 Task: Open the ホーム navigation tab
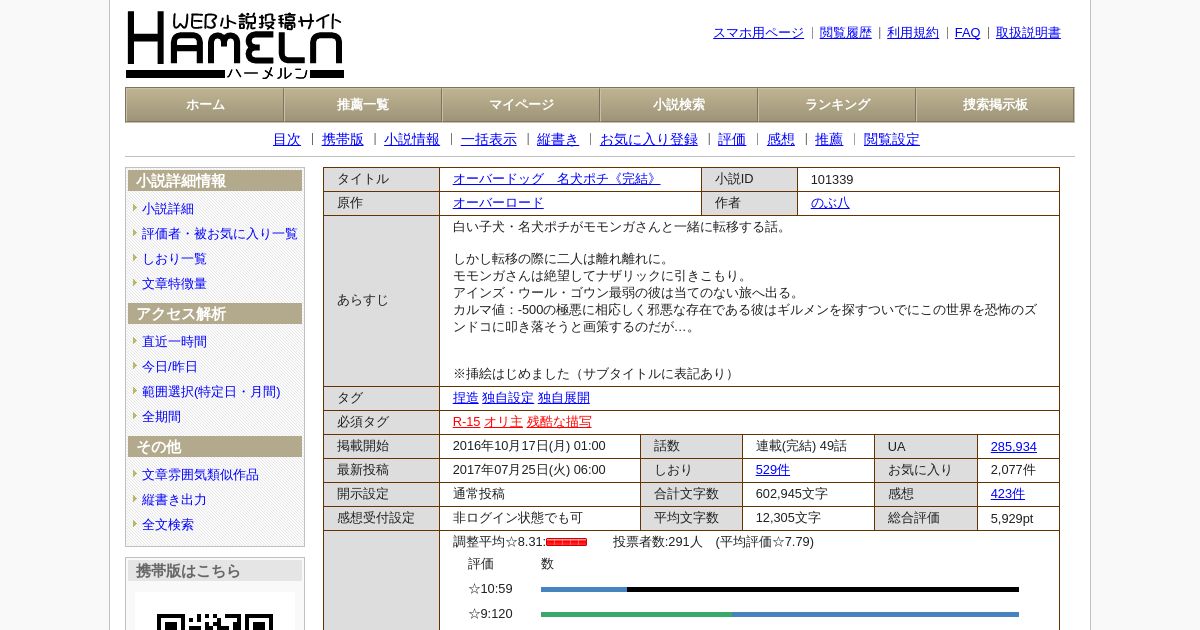205,105
